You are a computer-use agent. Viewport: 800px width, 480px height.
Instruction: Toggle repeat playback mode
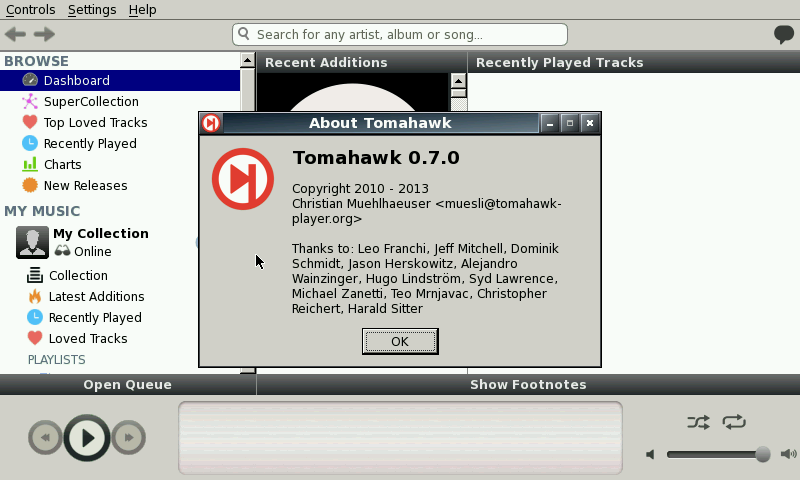[x=734, y=422]
